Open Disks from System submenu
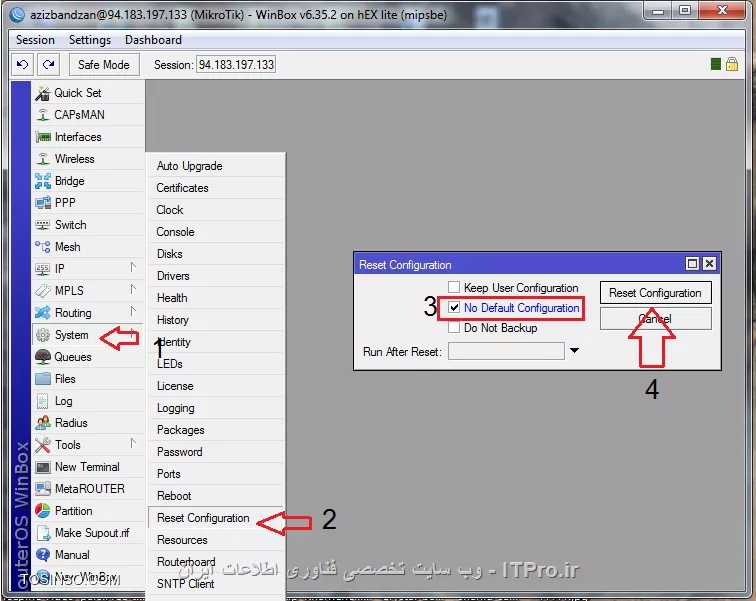The width and height of the screenshot is (756, 601). click(x=216, y=254)
